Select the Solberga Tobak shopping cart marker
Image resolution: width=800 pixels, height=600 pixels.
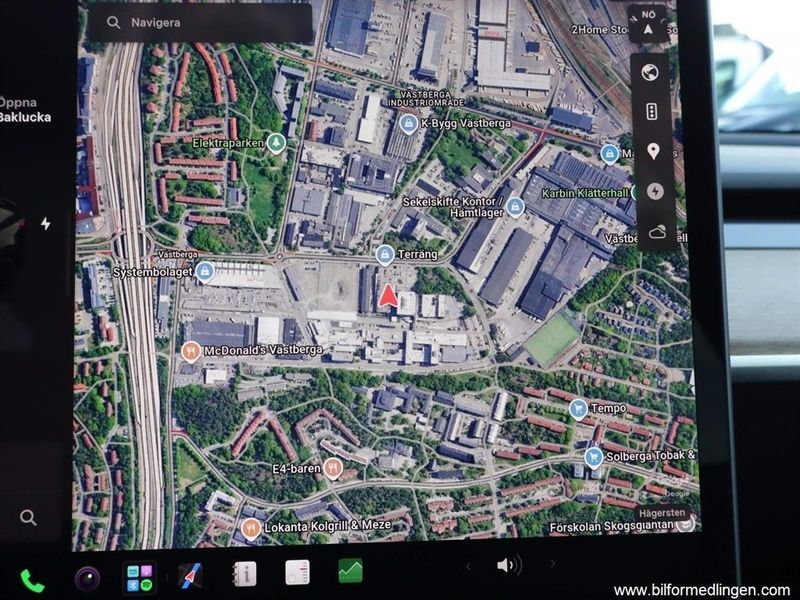tap(593, 458)
